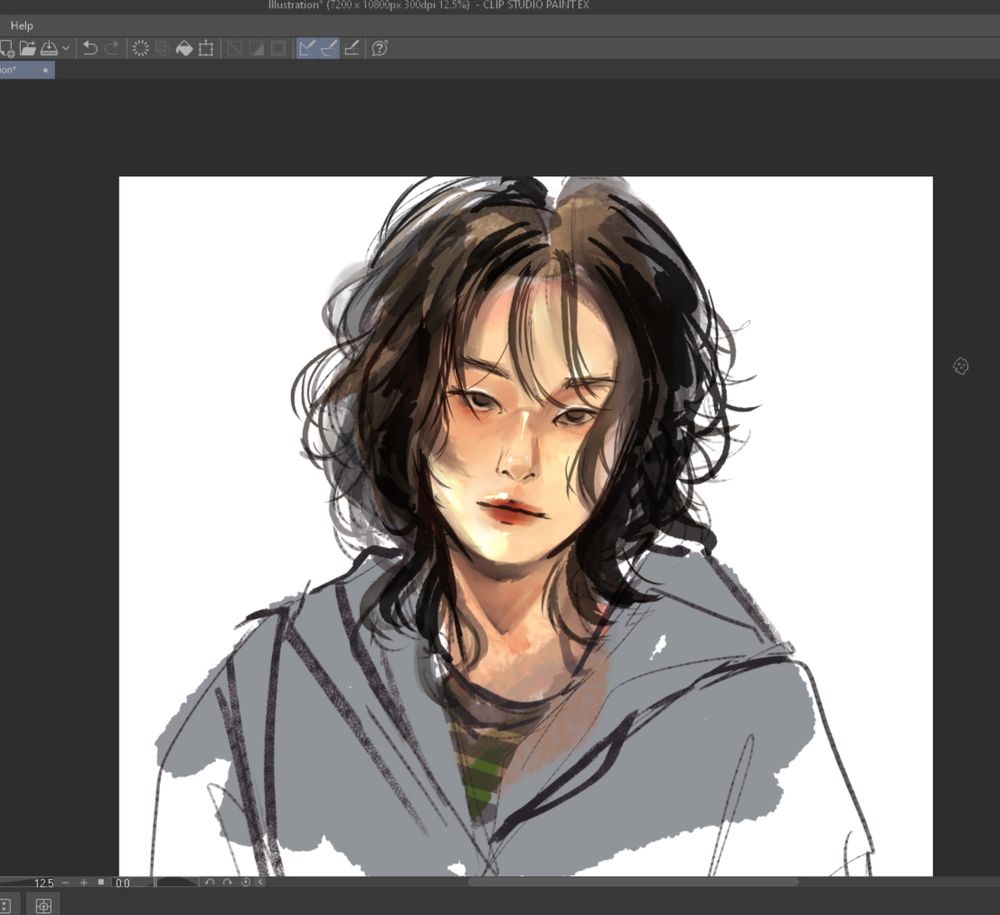The image size is (1000, 915).
Task: Collapse the navigation bar with the chevron
Action: tap(260, 882)
